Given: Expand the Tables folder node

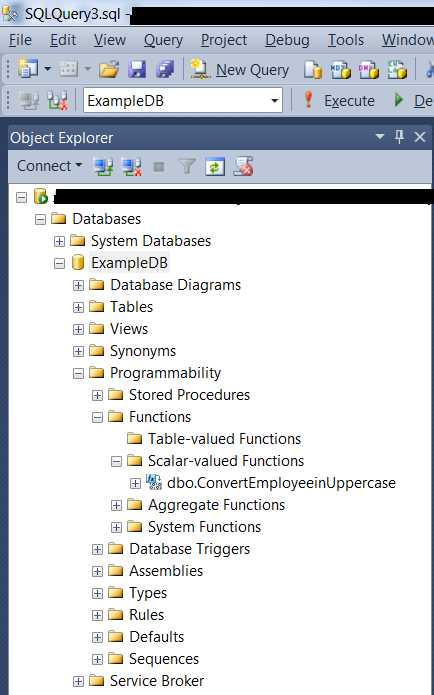Looking at the screenshot, I should pyautogui.click(x=78, y=307).
